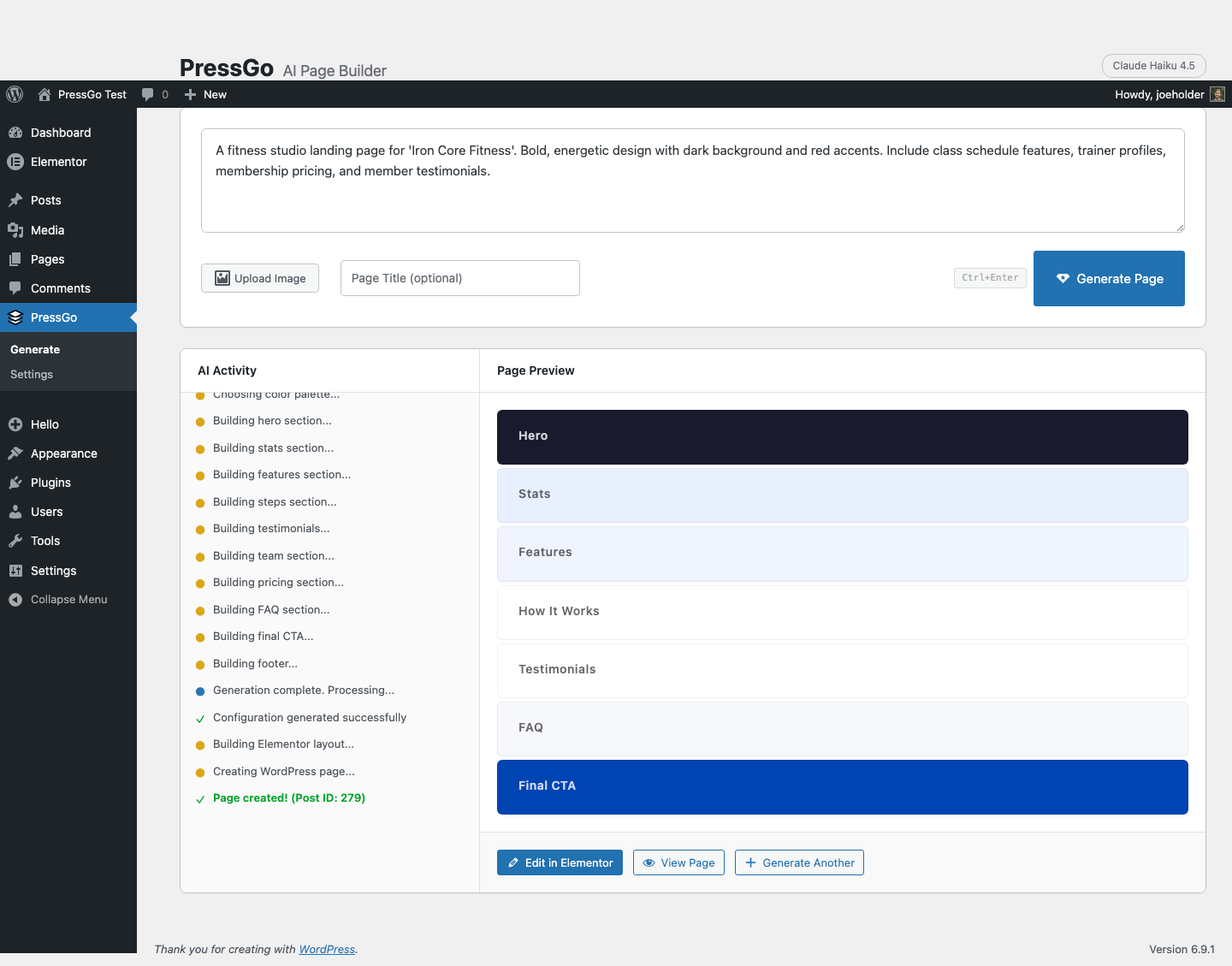Screen dimensions: 1232x966
Task: Click Howdy, joeholder account text
Action: pyautogui.click(x=1159, y=94)
